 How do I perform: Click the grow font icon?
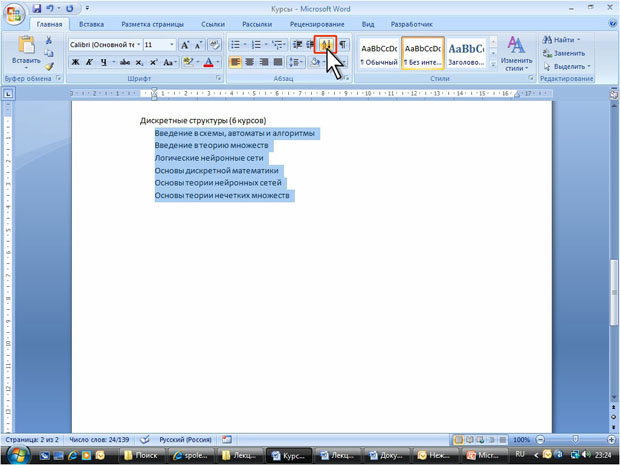(x=185, y=45)
